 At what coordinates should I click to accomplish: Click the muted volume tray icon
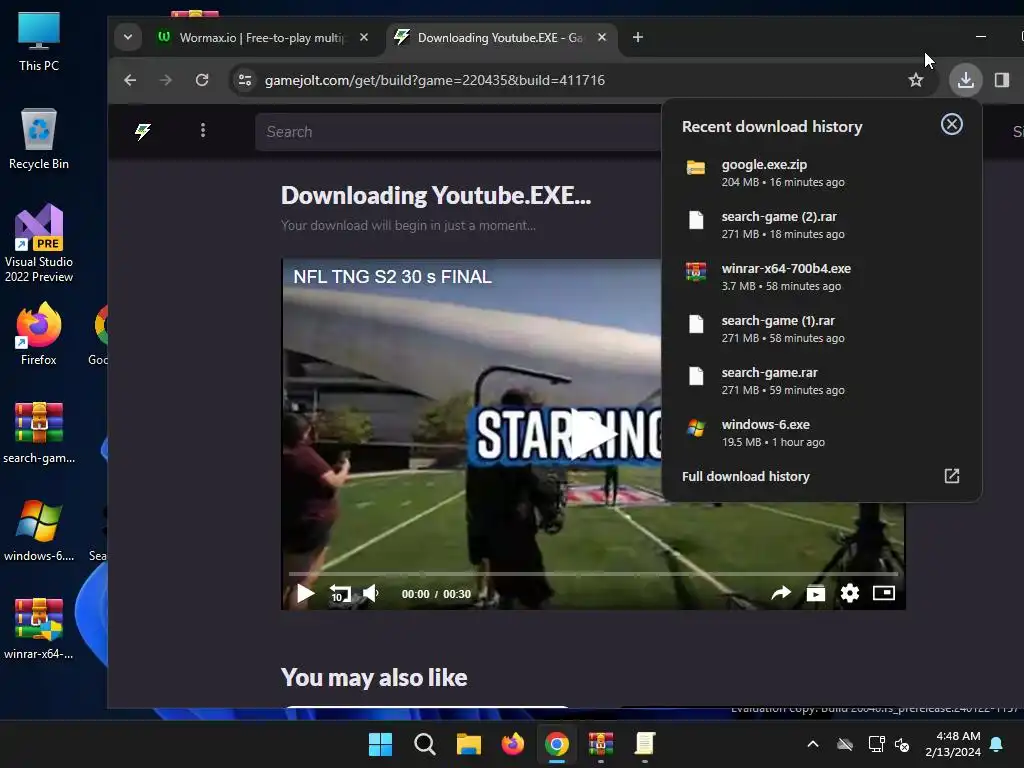[x=902, y=744]
